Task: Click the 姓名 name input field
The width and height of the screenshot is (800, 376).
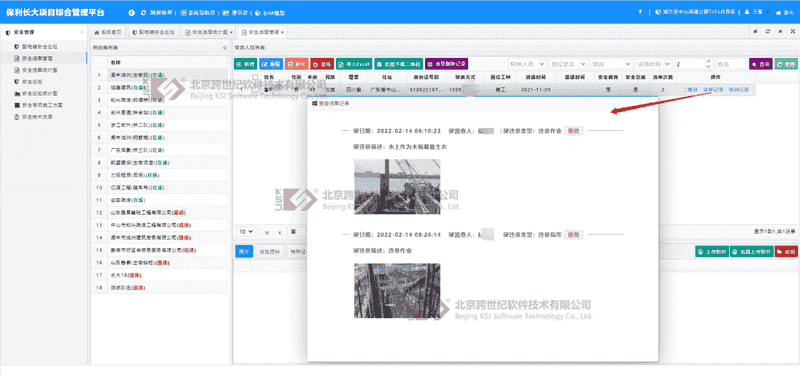Action: click(x=730, y=64)
